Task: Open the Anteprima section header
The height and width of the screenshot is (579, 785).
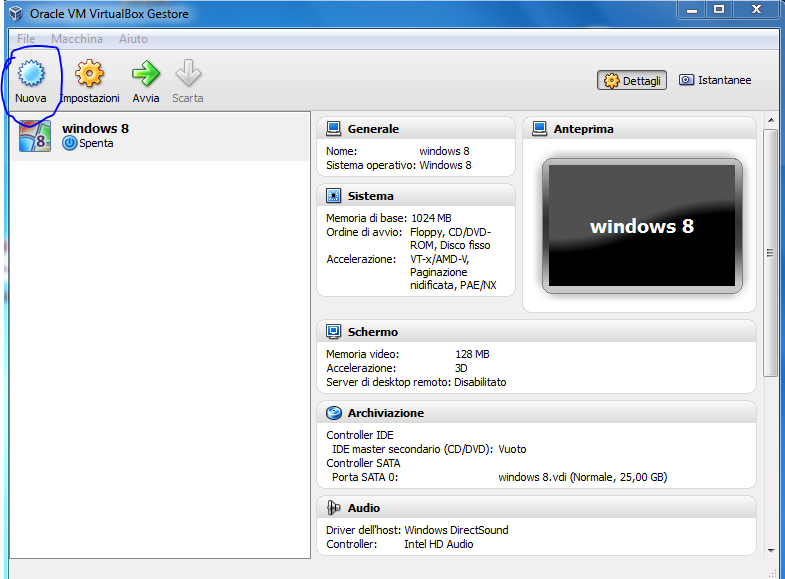Action: pos(583,129)
